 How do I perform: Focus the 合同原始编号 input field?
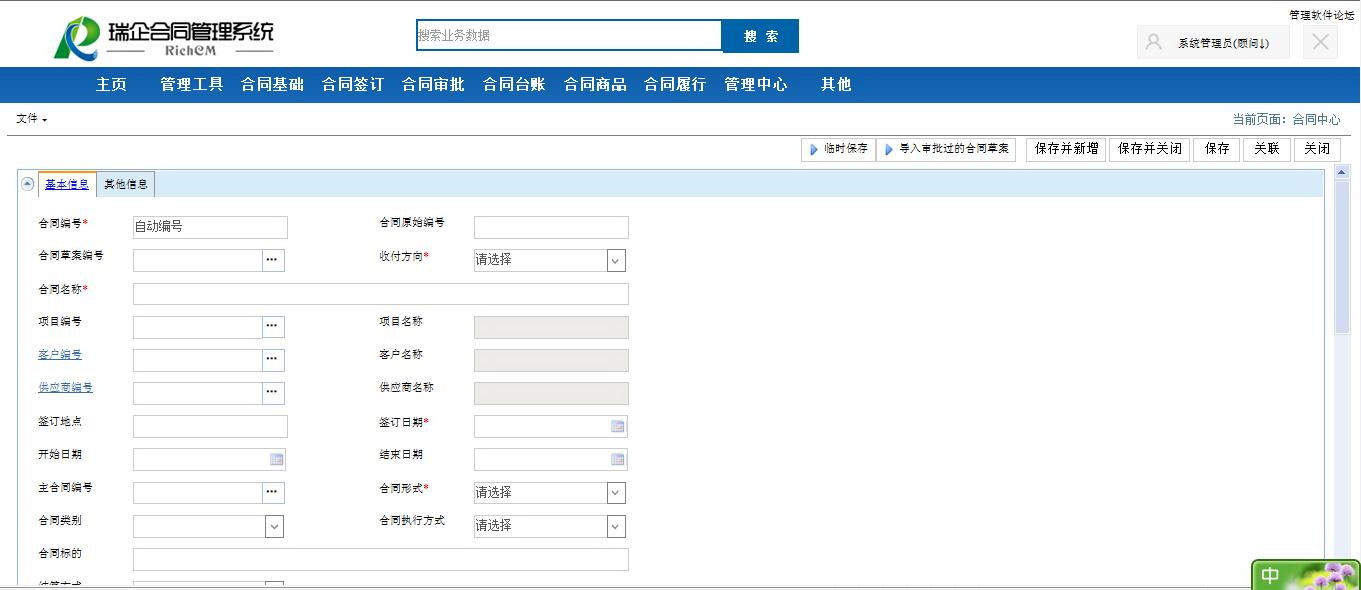551,227
